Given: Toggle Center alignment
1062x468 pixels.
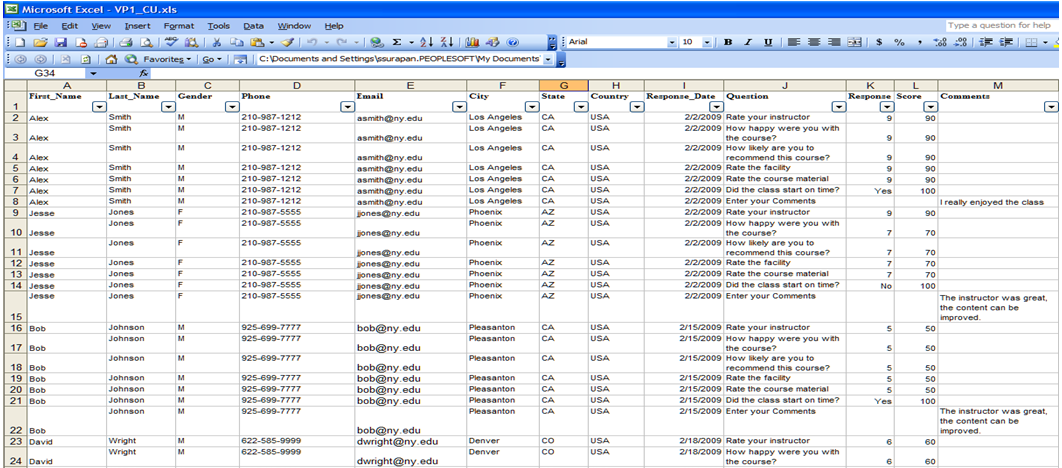Looking at the screenshot, I should point(815,42).
